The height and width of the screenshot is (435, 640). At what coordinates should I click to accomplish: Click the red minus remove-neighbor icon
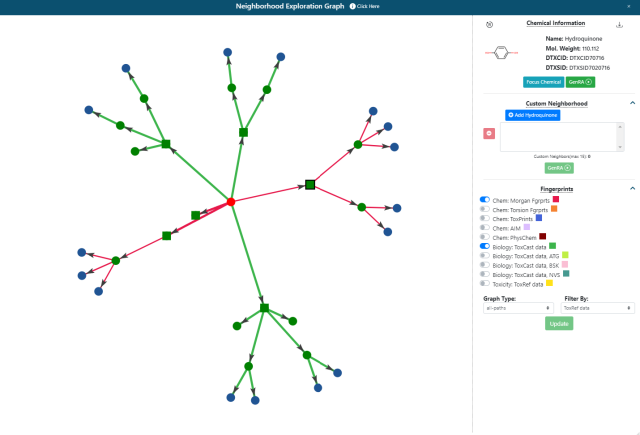pyautogui.click(x=489, y=133)
